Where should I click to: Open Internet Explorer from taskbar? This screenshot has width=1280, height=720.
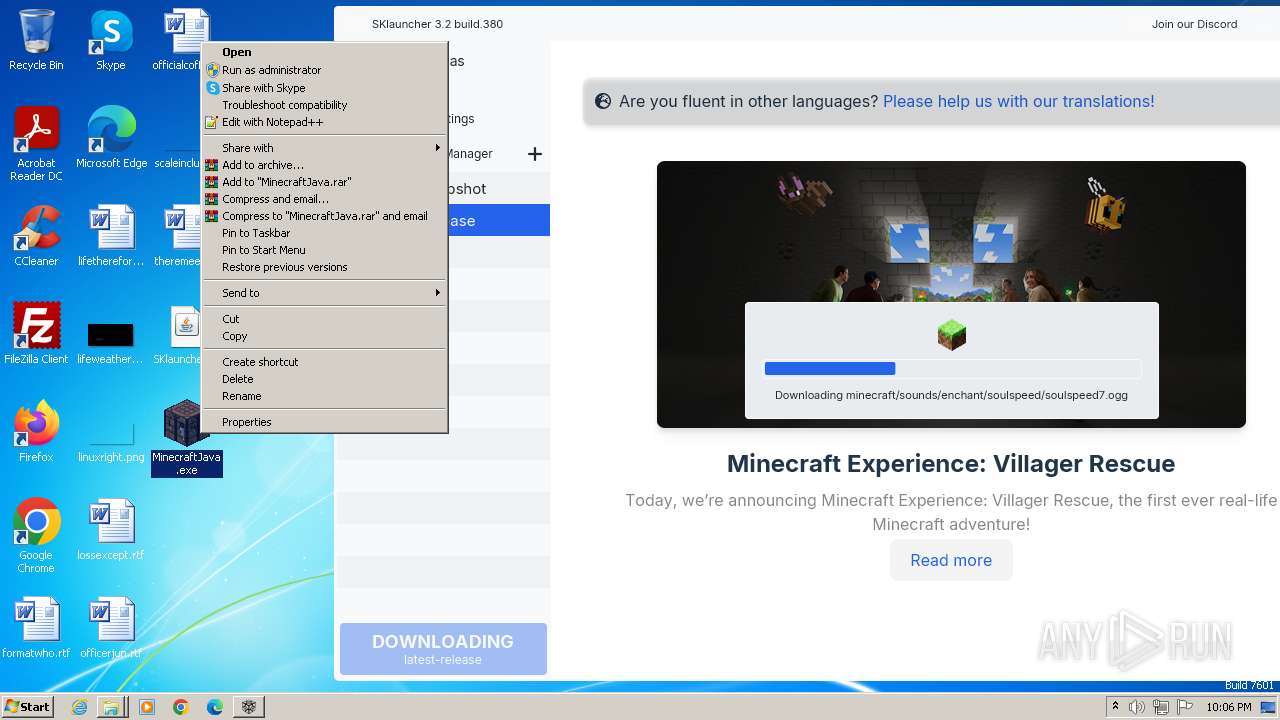(79, 707)
